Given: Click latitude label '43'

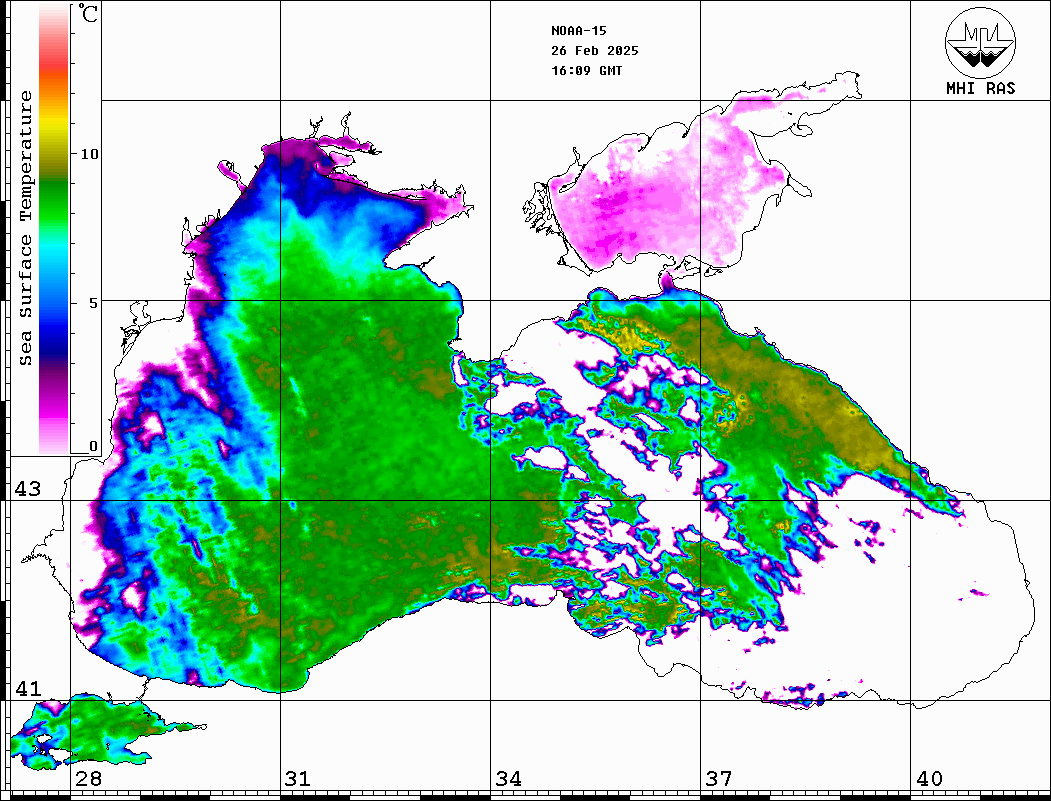Looking at the screenshot, I should pos(28,489).
